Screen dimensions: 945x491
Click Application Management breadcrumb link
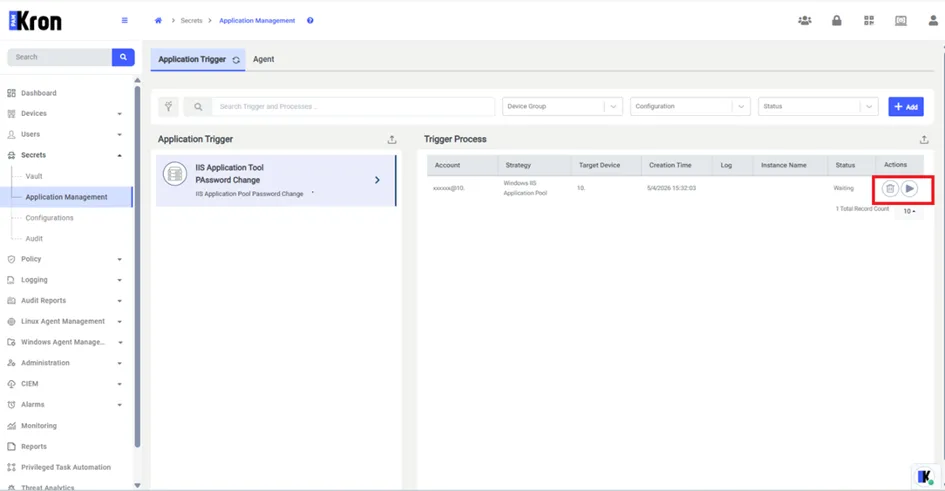257,20
